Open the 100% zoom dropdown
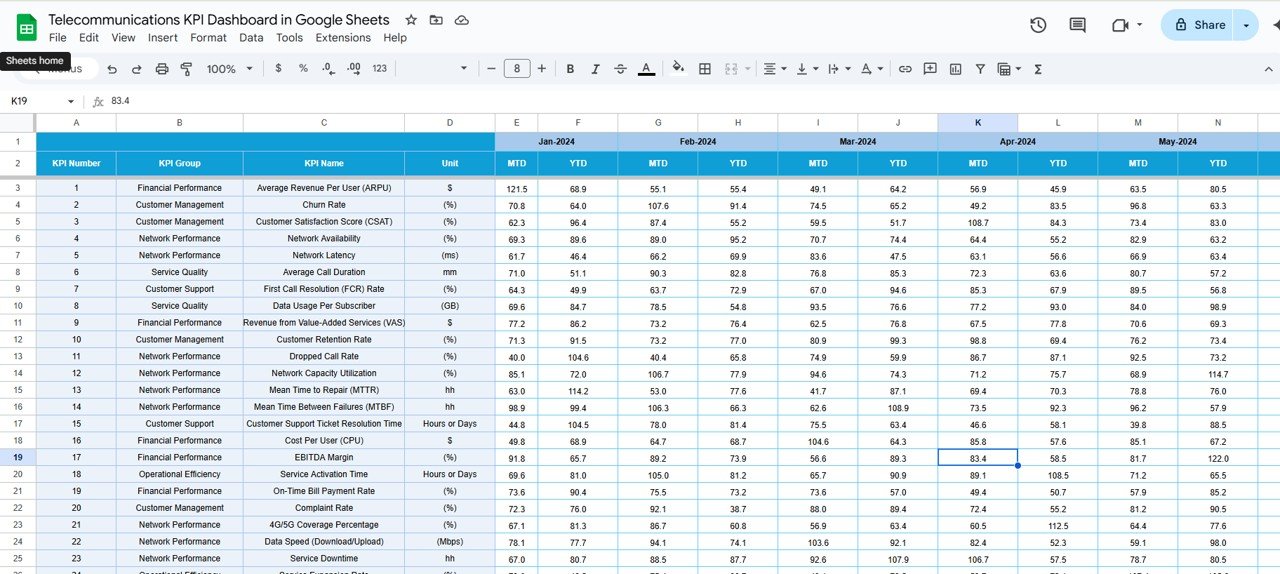The image size is (1280, 574). 229,69
